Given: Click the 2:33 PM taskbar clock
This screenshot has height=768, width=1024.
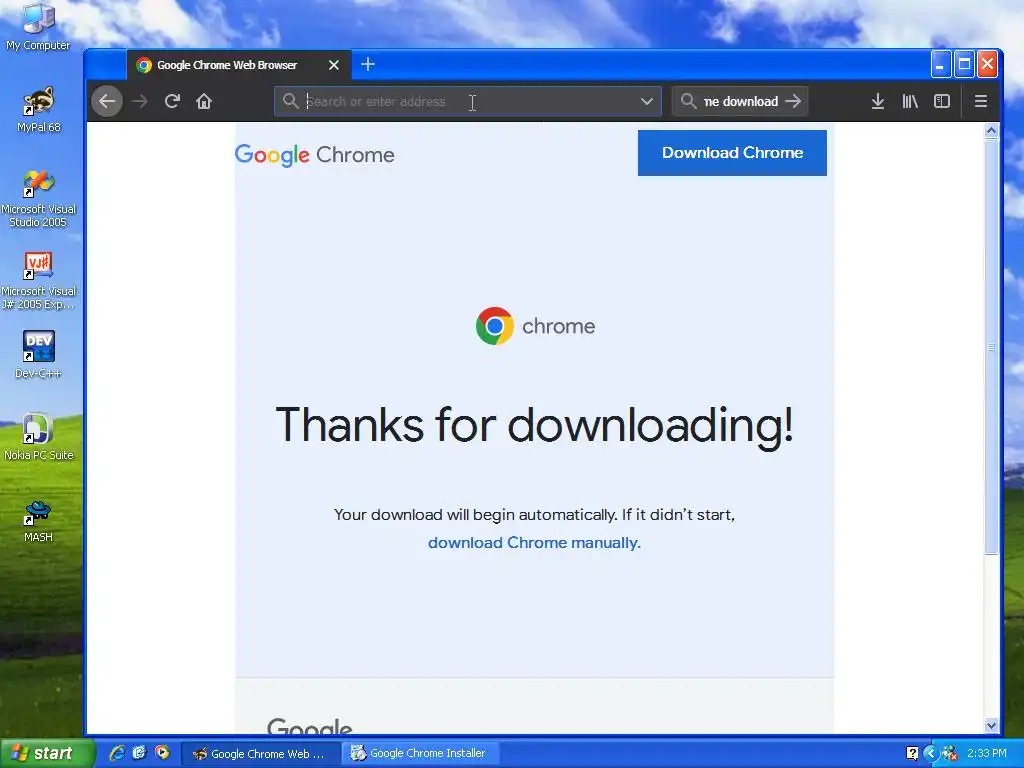Looking at the screenshot, I should (x=987, y=754).
